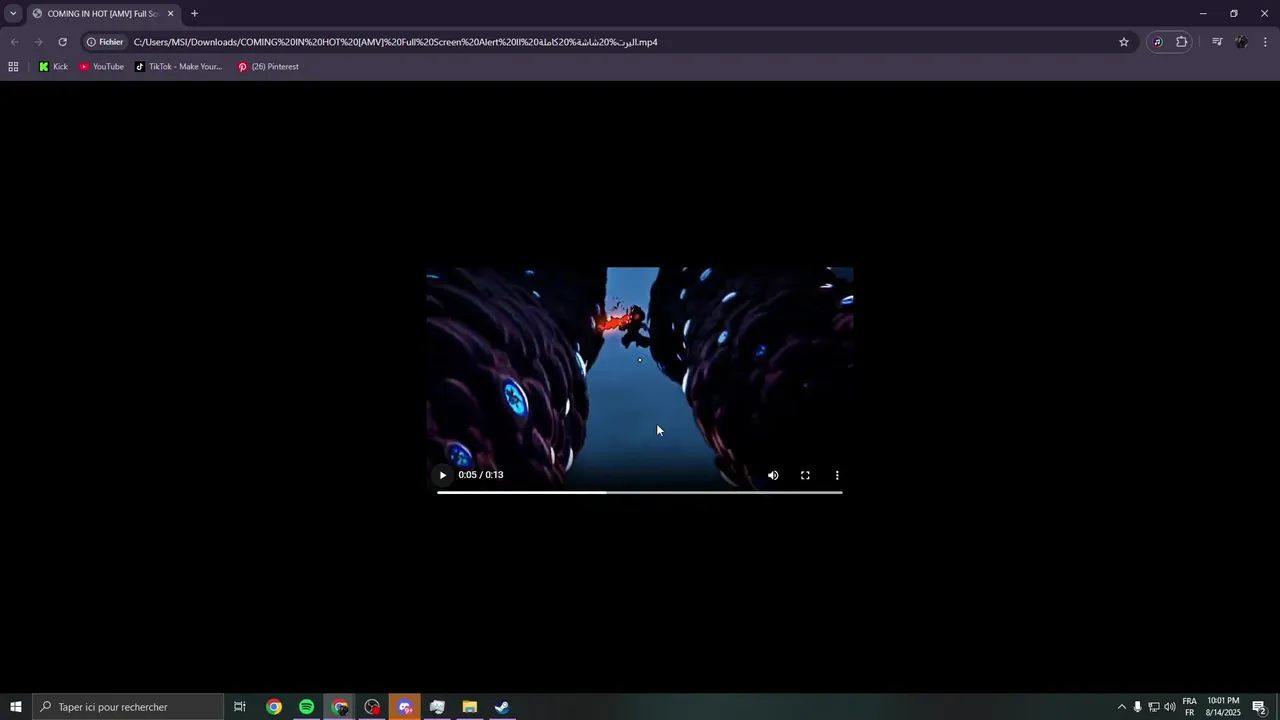The height and width of the screenshot is (720, 1280).
Task: Switch to the active Chrome profile window
Action: coord(340,707)
